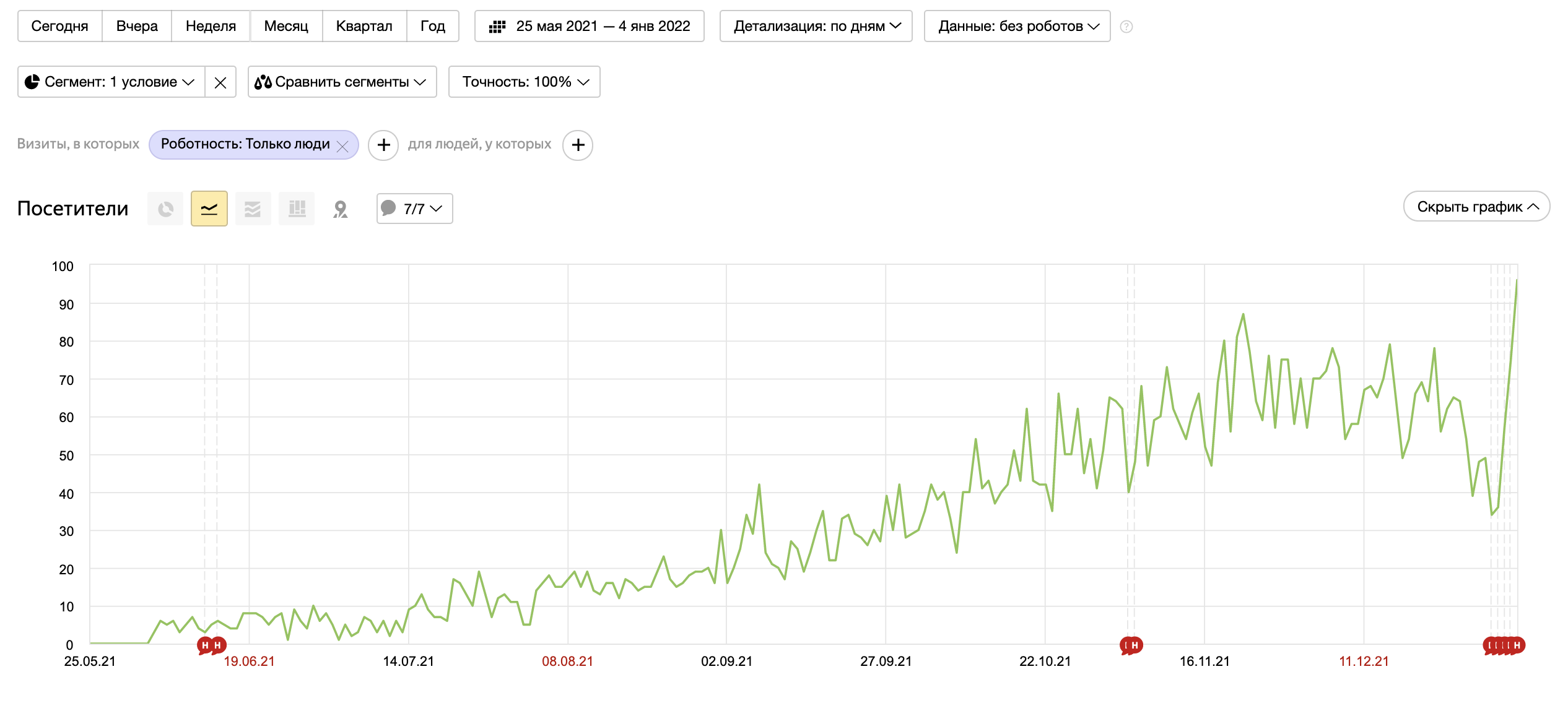This screenshot has width=1568, height=703.
Task: Select the line chart view icon
Action: 209,209
